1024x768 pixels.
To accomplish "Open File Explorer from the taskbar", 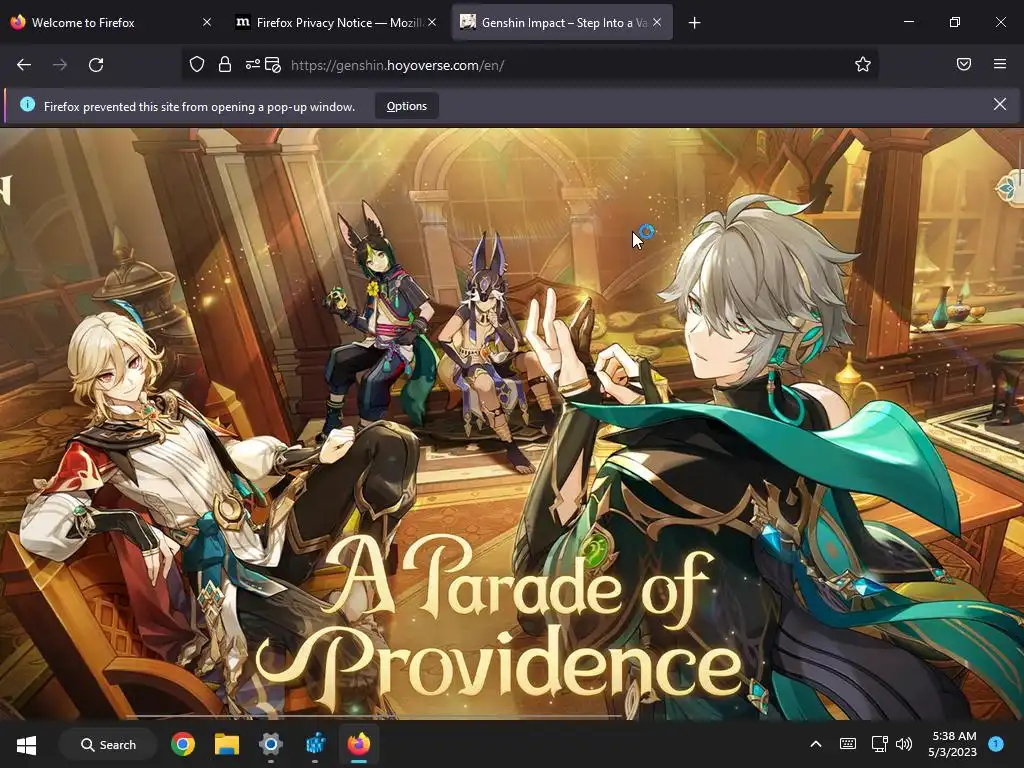I will point(227,744).
